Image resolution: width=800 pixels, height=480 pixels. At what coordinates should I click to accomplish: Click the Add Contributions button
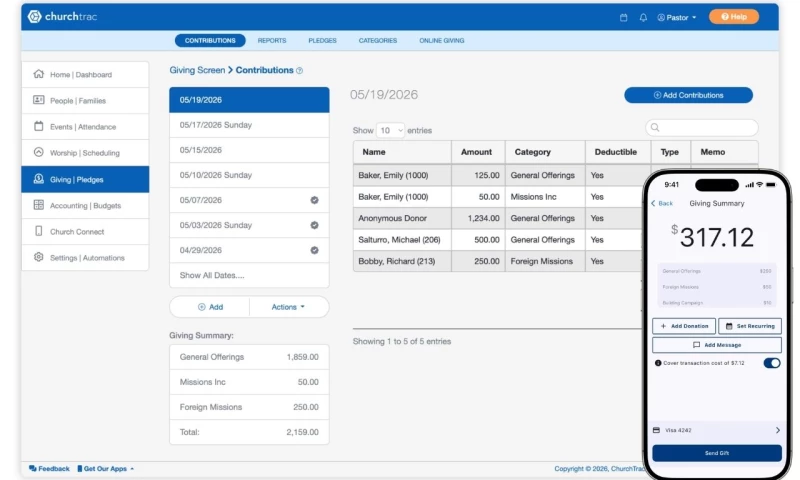(x=688, y=95)
